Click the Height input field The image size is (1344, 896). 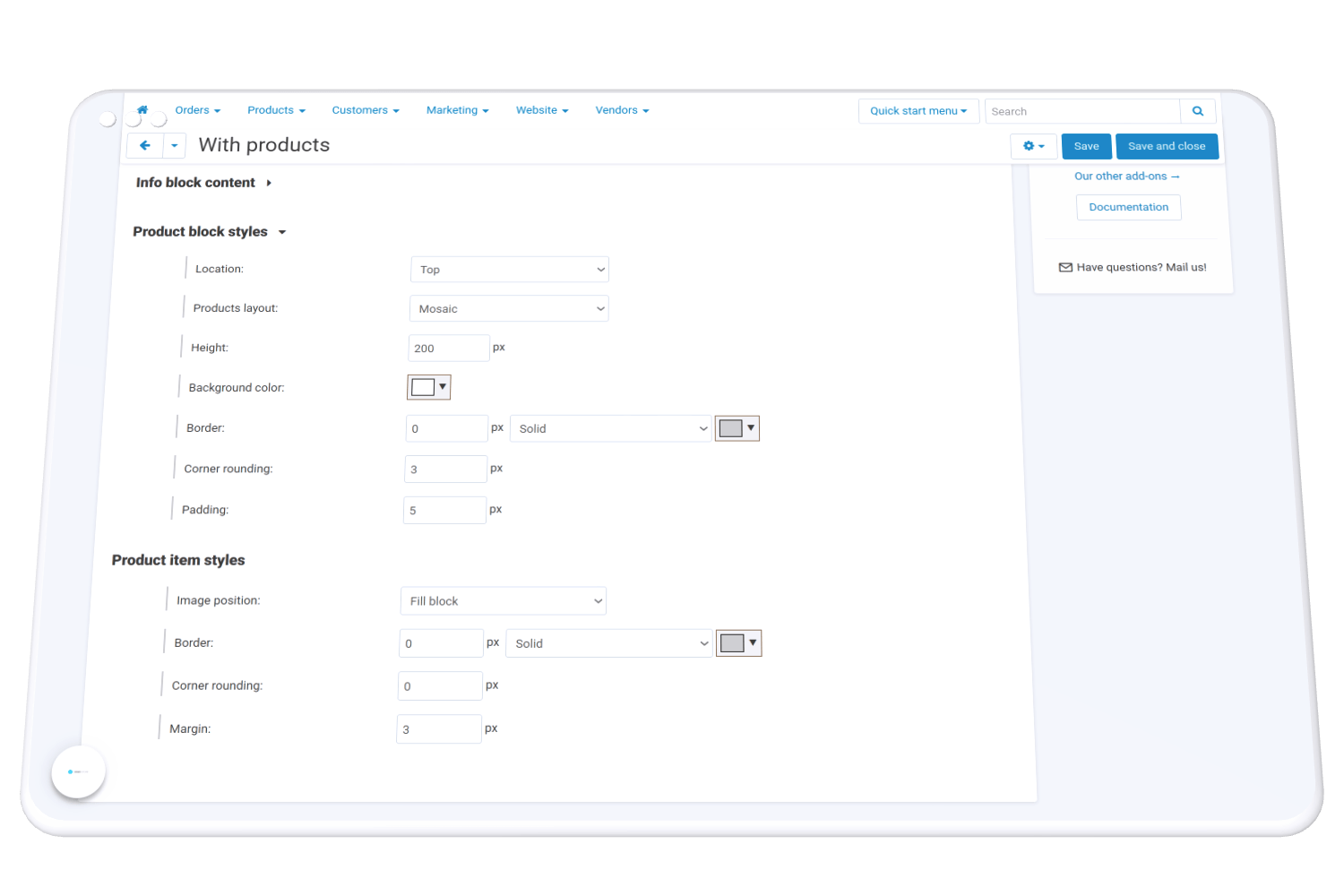pyautogui.click(x=449, y=348)
